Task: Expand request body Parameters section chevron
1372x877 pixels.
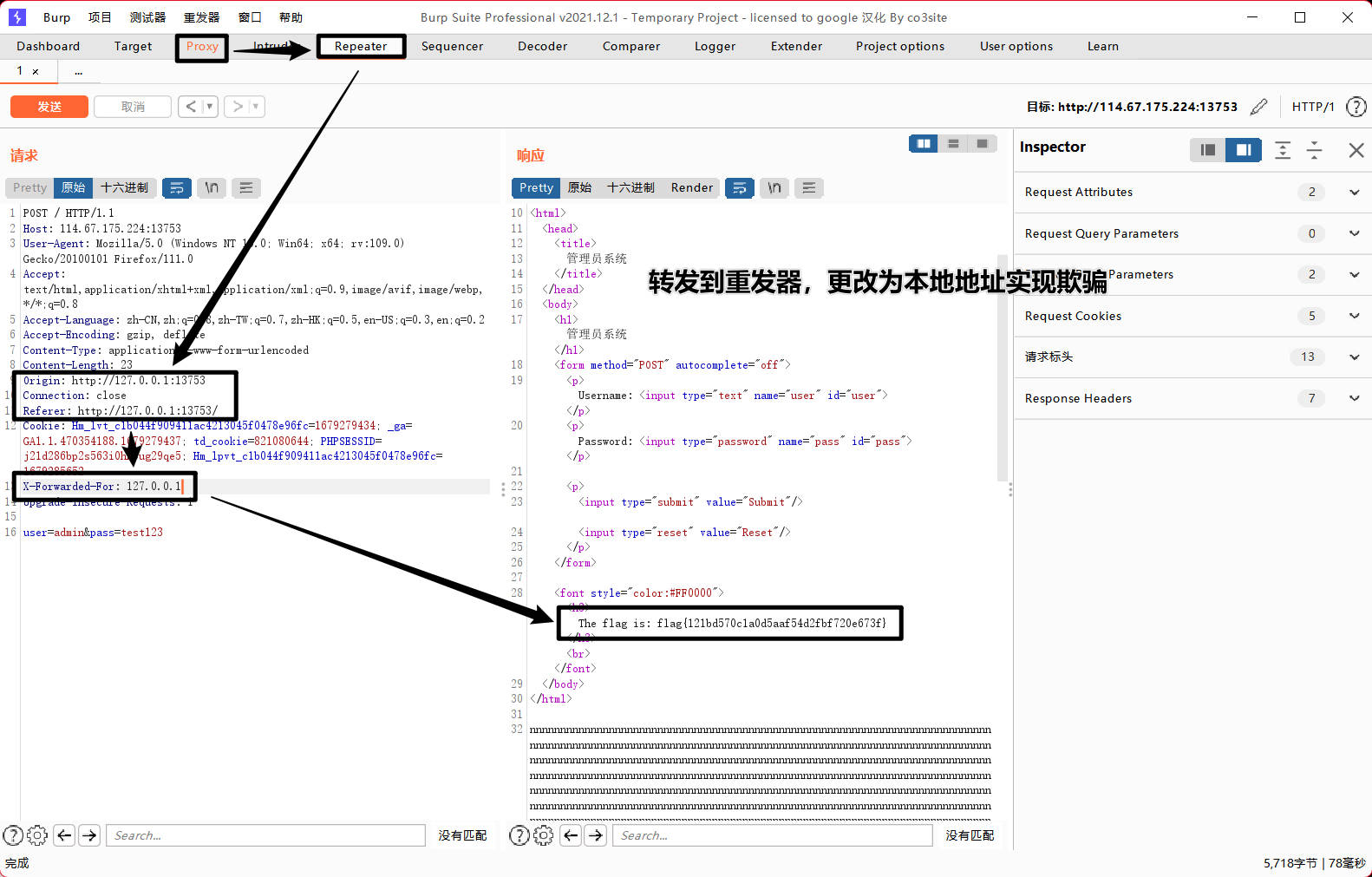Action: [x=1355, y=274]
